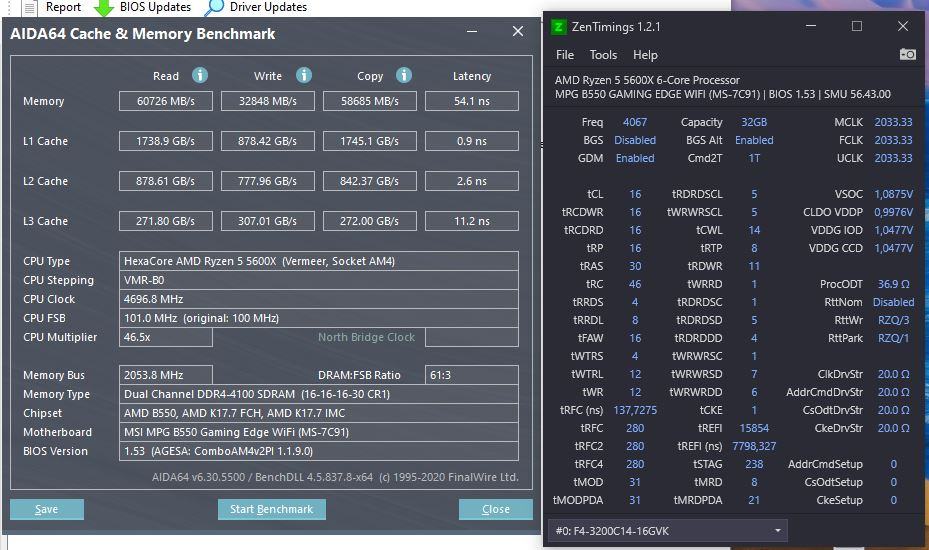The height and width of the screenshot is (550, 929).
Task: Click the tSTAG value 238
Action: tap(754, 464)
